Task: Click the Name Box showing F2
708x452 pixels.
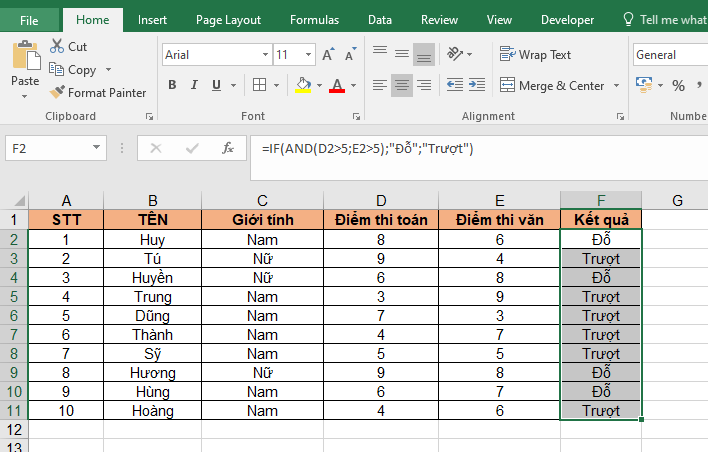Action: pos(60,148)
